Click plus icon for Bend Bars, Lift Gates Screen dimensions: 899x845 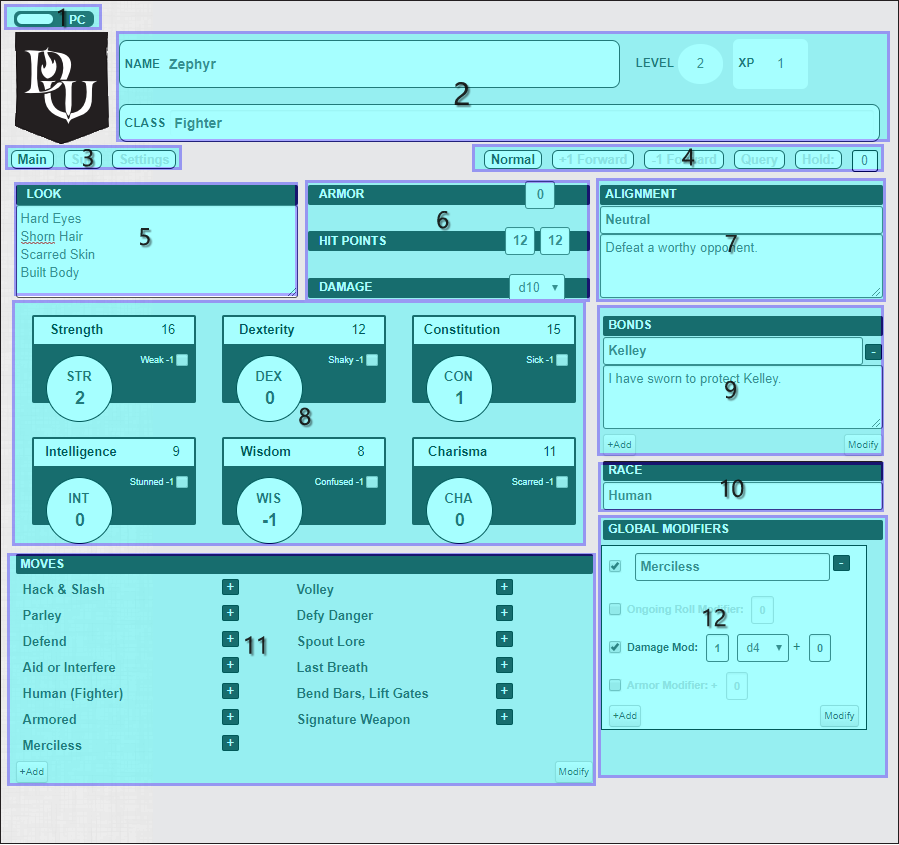[504, 691]
